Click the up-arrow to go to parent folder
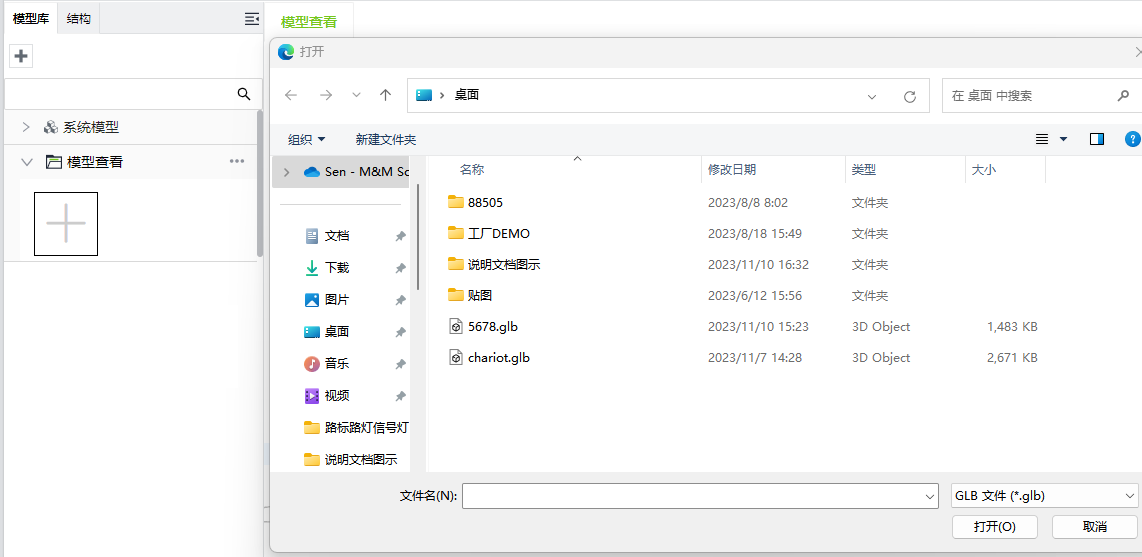 pos(385,95)
